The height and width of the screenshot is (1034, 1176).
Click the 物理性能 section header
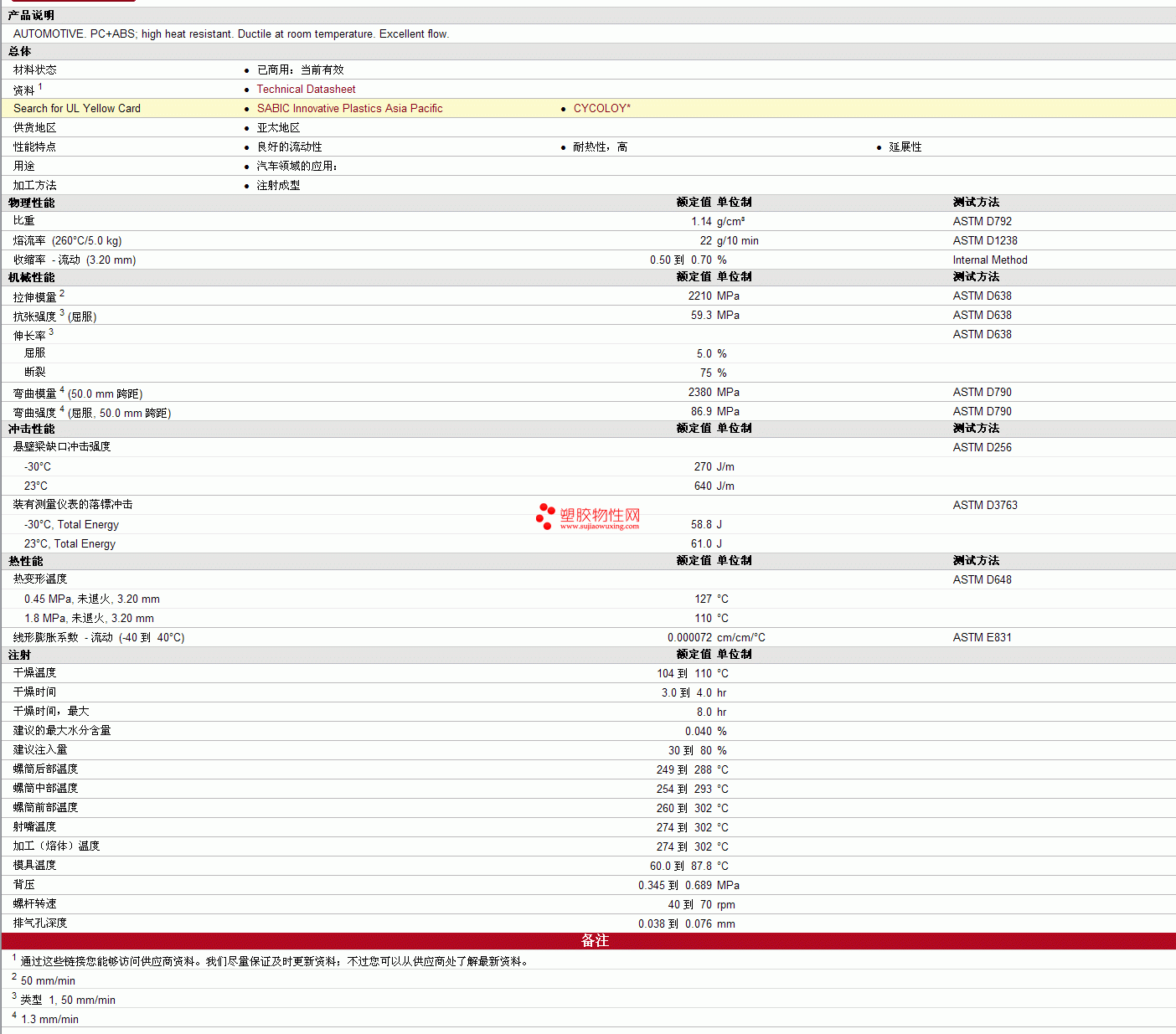pos(32,203)
